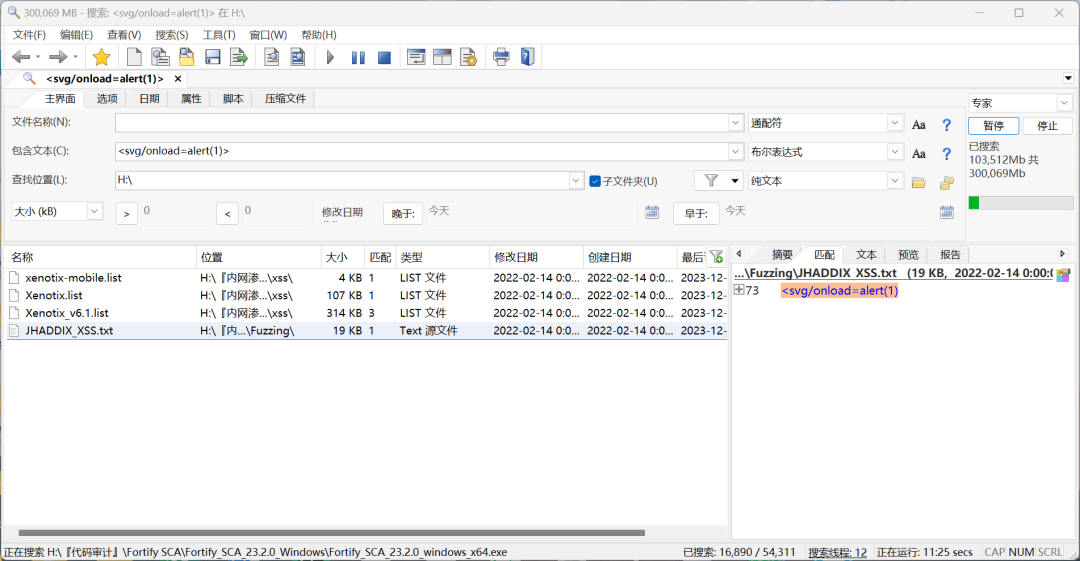This screenshot has width=1080, height=561.
Task: Open calendar picker next to 晚于 date field
Action: coord(652,212)
